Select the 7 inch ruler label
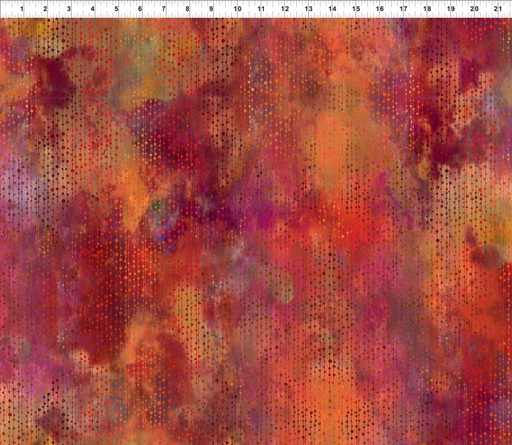Screen dimensions: 512x445 164,9
